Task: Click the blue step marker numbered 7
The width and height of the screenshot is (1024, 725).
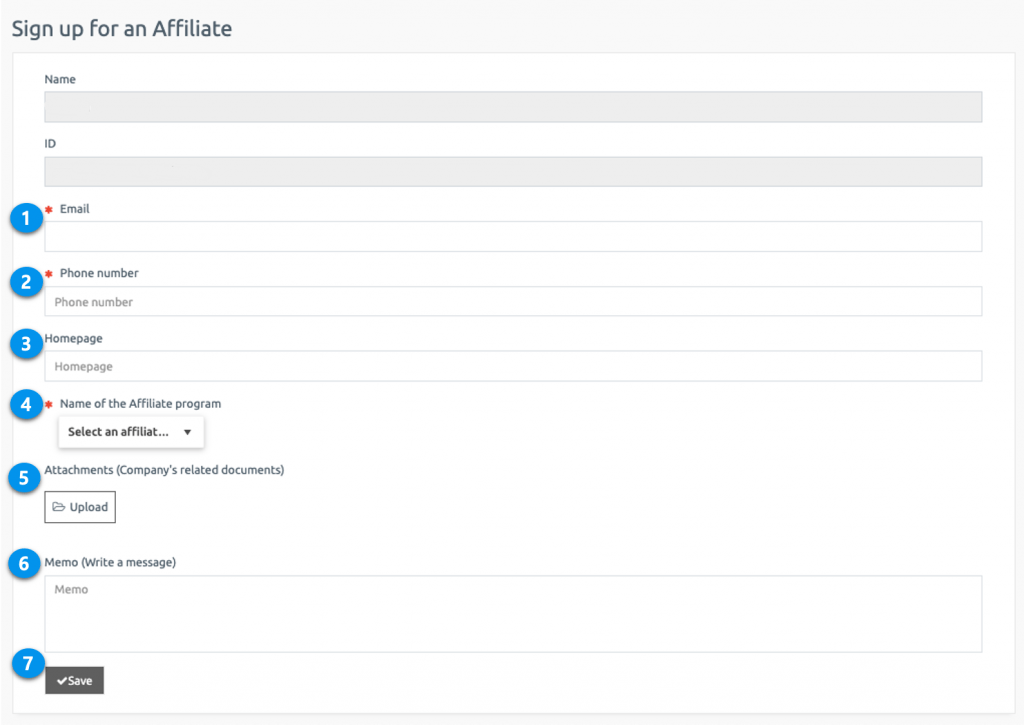Action: tap(26, 663)
